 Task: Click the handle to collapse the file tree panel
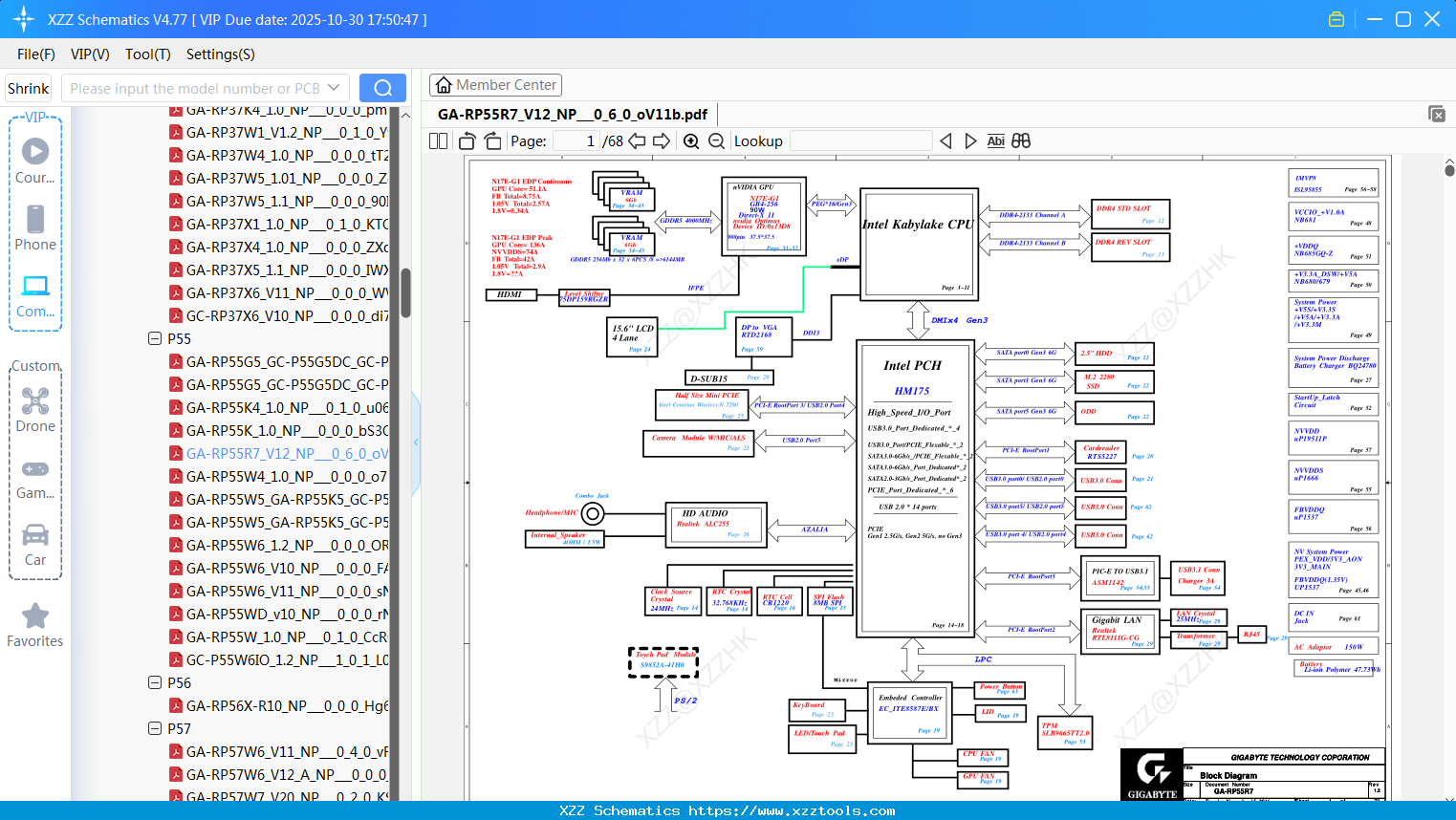point(416,442)
